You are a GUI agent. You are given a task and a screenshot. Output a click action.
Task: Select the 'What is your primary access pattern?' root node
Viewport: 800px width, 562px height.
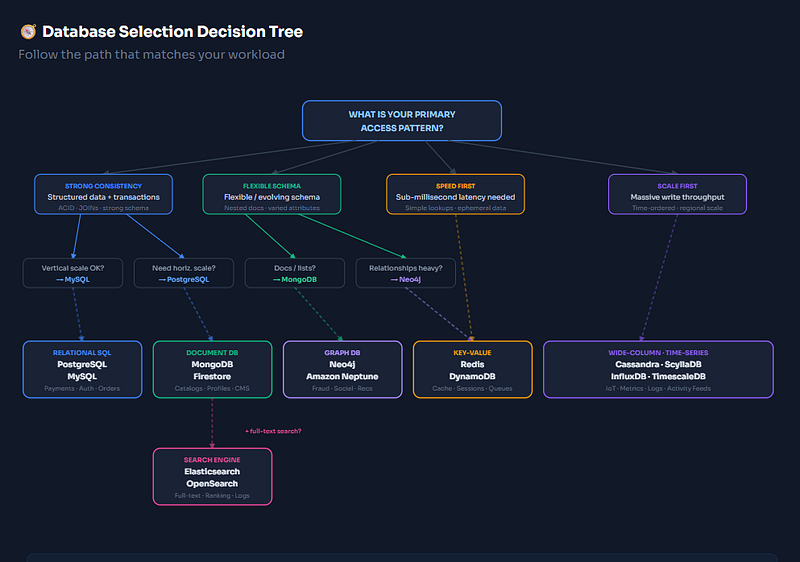click(x=402, y=121)
